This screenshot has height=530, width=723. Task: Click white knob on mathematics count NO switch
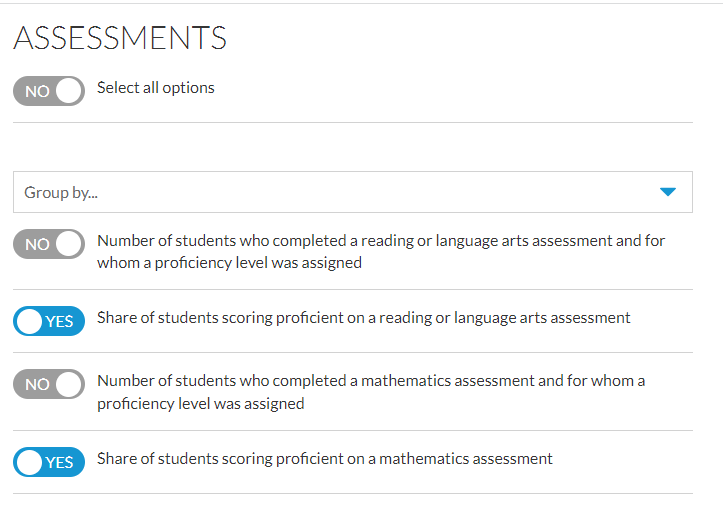69,384
